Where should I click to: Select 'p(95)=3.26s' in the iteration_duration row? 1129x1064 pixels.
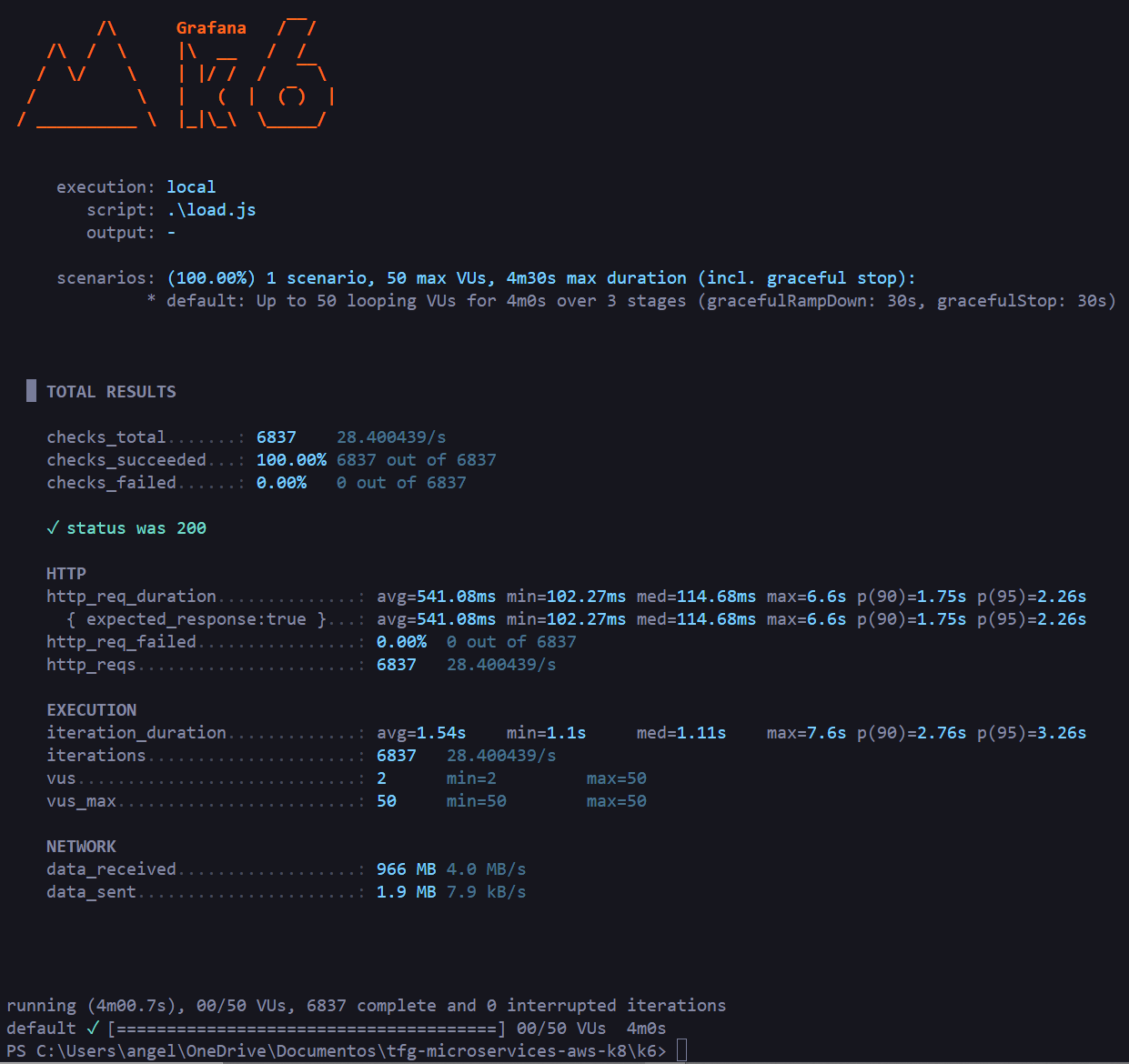(1032, 733)
